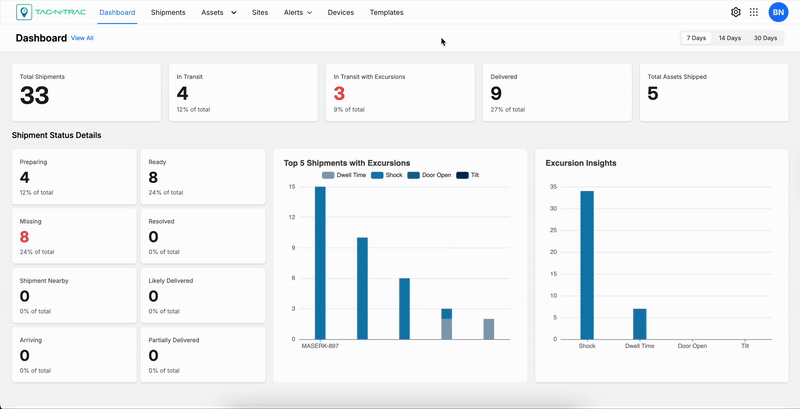The image size is (800, 409).
Task: Open the In Transit card
Action: pos(243,92)
